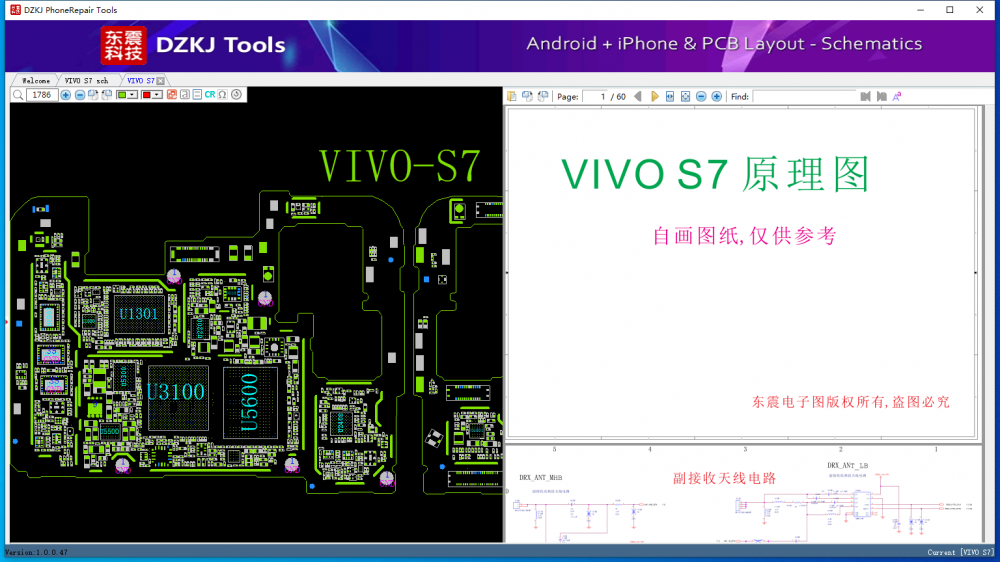Go to next page in schematic viewer
The height and width of the screenshot is (562, 1000).
tap(655, 97)
